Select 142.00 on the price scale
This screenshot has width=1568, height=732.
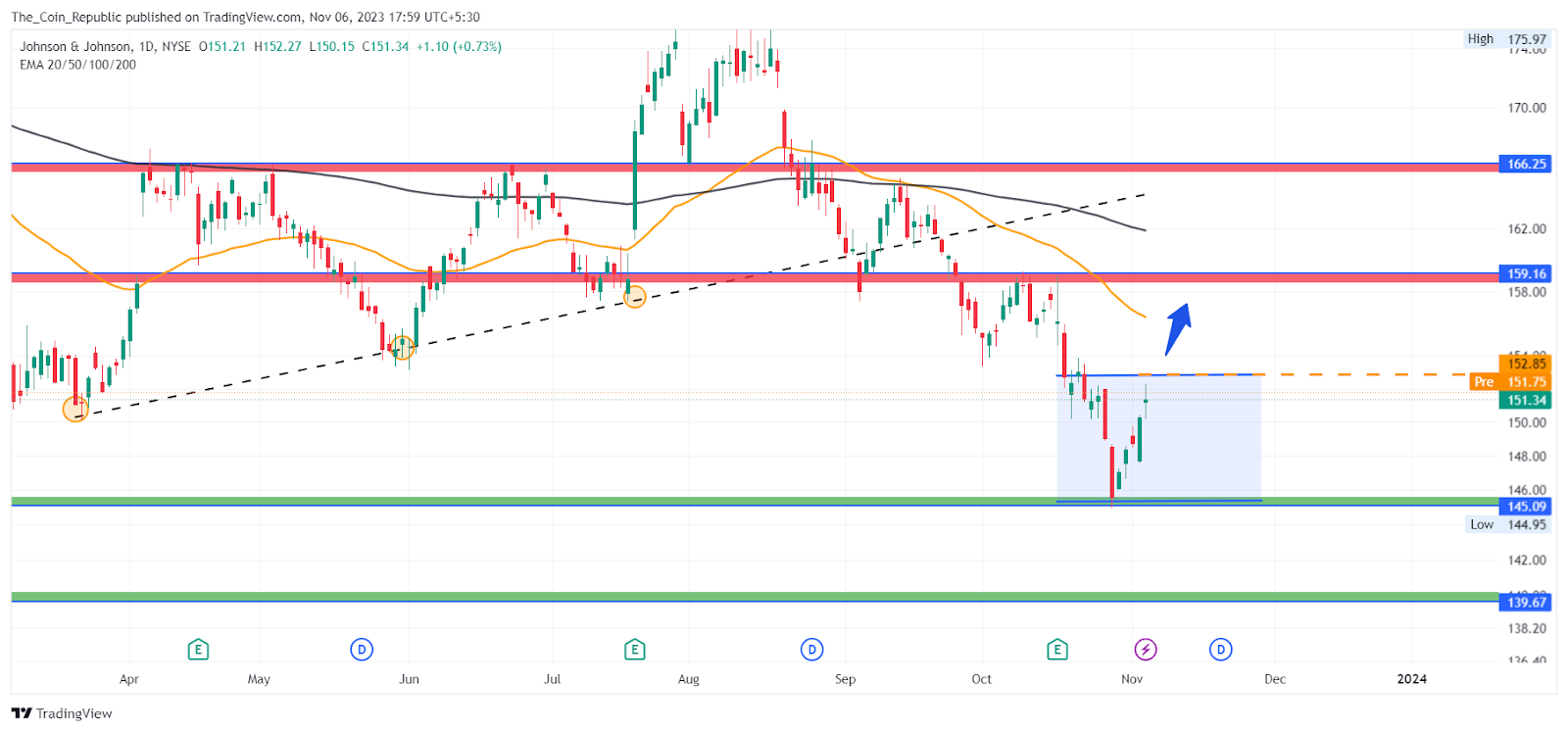[1527, 561]
